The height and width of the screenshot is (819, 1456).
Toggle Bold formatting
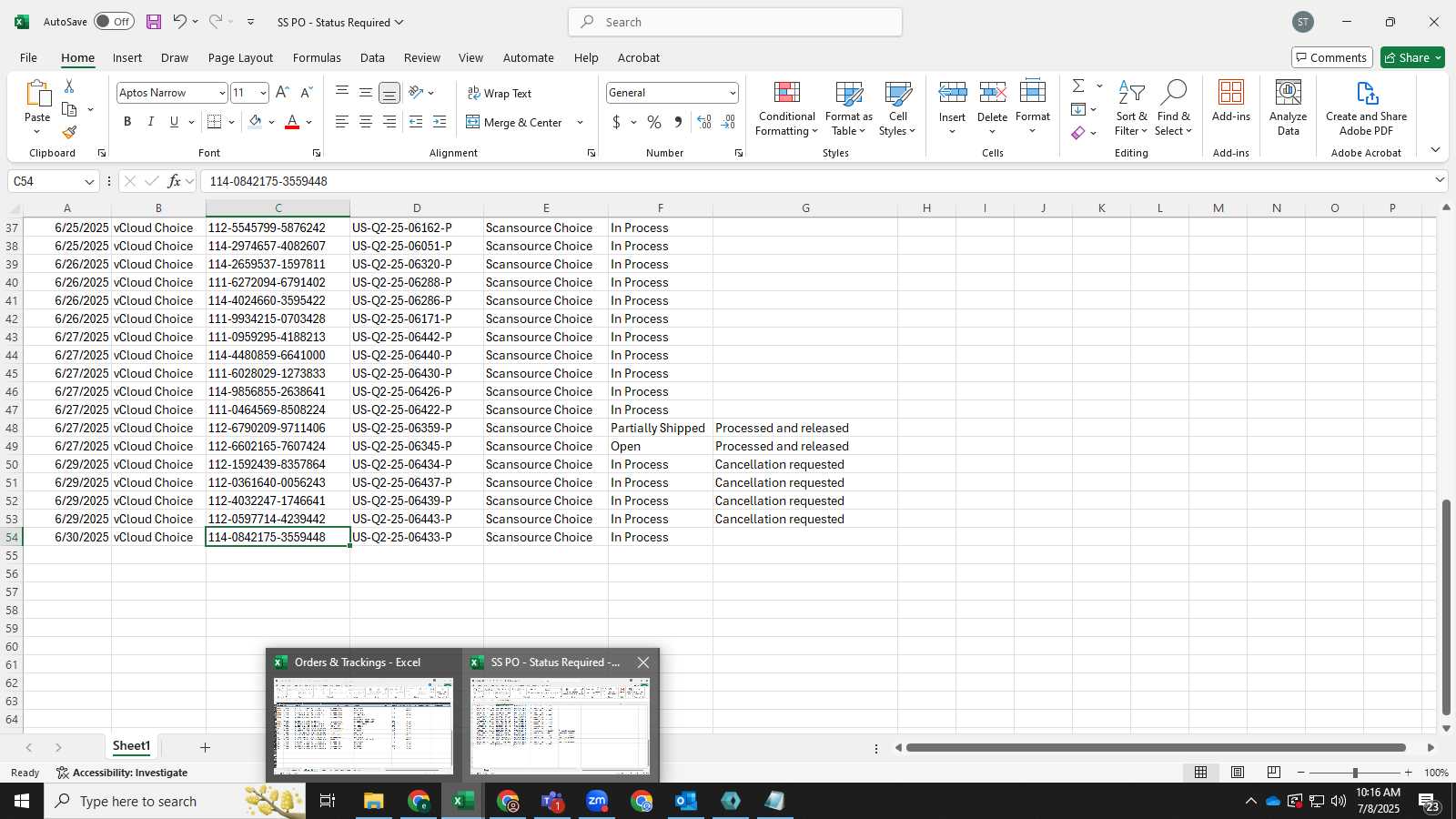[x=127, y=122]
